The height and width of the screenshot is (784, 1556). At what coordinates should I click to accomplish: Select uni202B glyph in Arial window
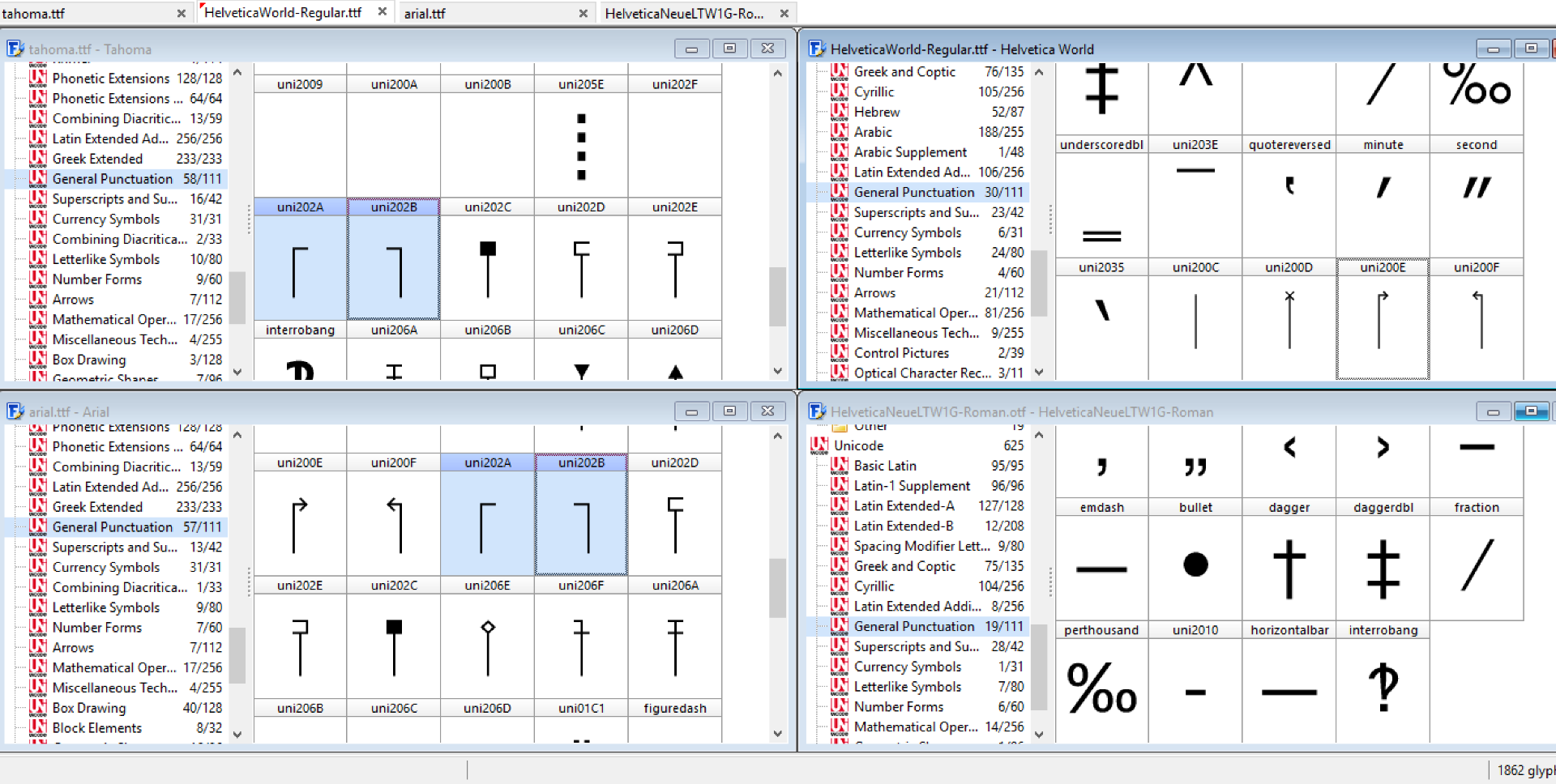point(581,514)
